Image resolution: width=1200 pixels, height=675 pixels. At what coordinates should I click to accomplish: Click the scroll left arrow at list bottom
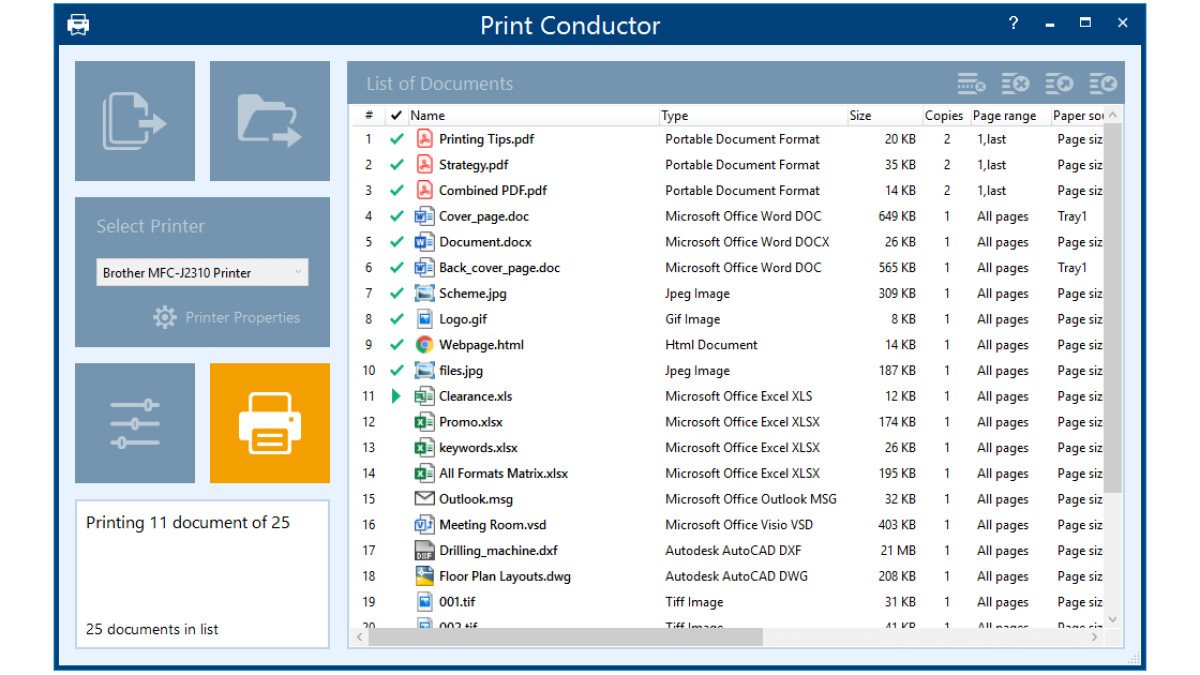click(x=360, y=637)
